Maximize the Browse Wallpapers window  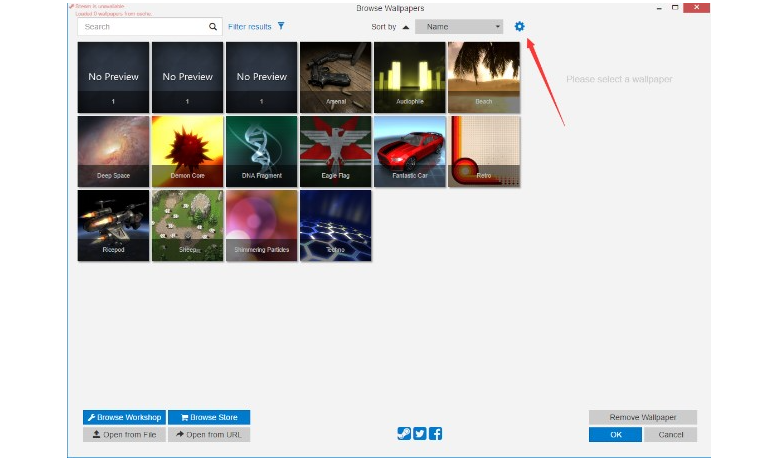click(675, 7)
